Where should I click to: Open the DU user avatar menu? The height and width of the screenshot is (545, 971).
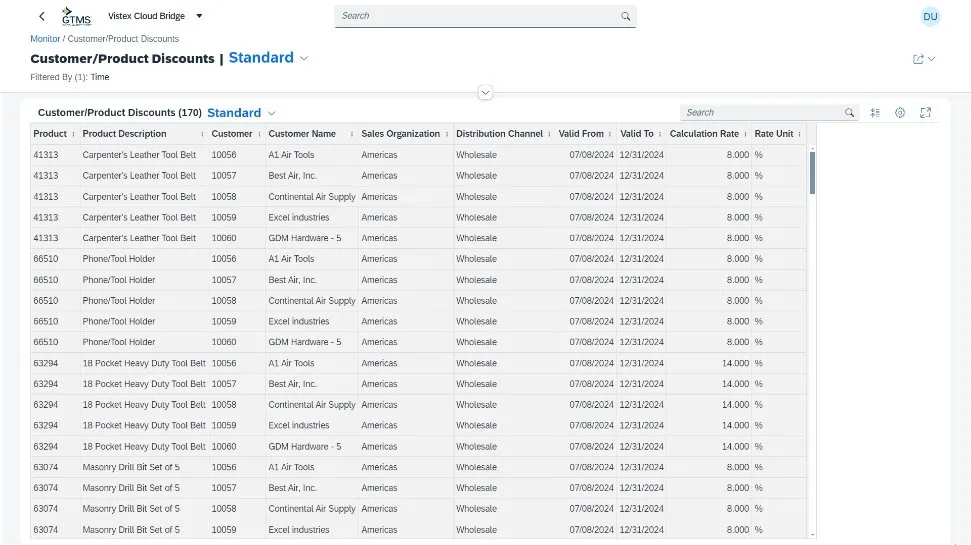point(930,16)
